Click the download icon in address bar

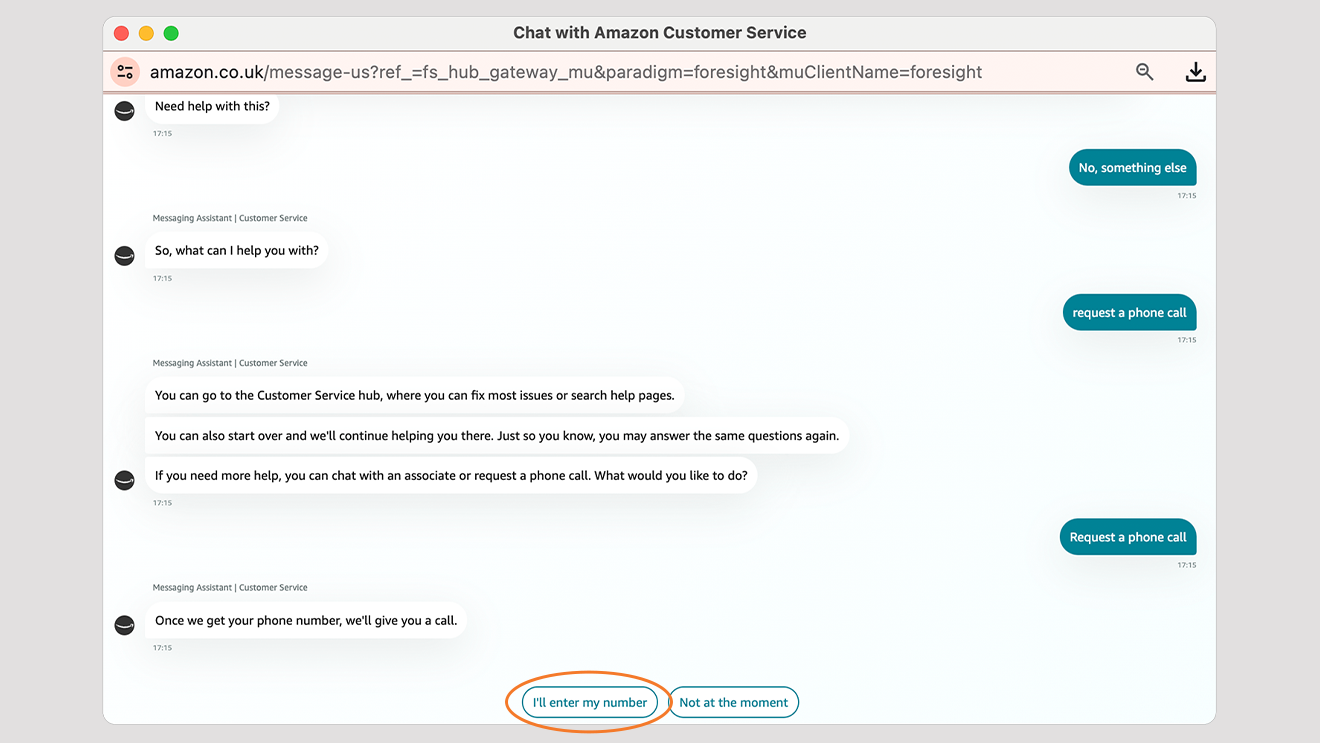[x=1195, y=72]
